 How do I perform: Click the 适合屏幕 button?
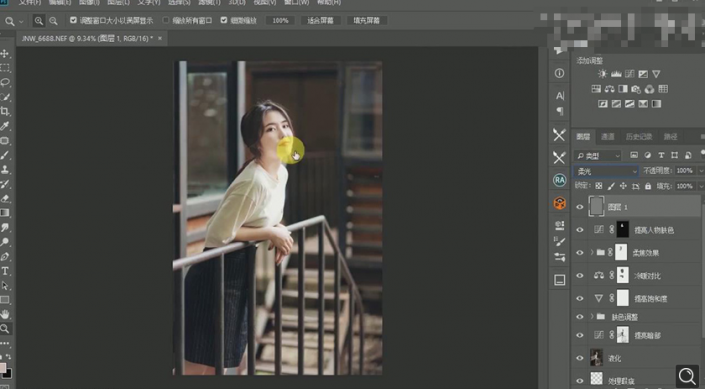click(x=320, y=21)
